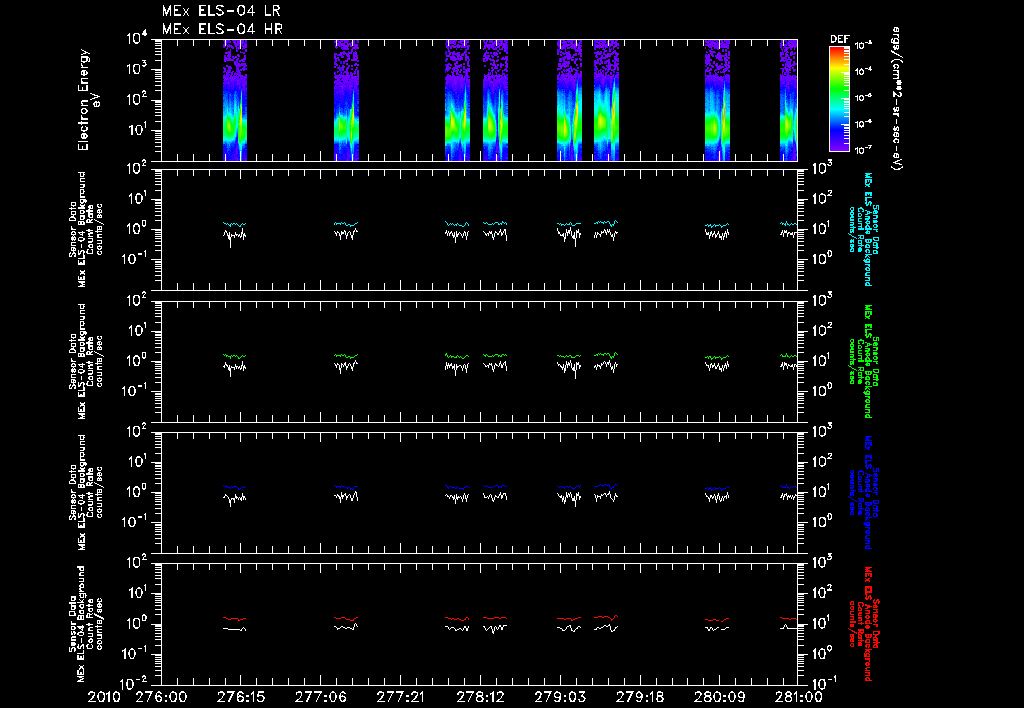Click the left-axis label of the green trace panel
1024x708 pixels.
[x=86, y=361]
